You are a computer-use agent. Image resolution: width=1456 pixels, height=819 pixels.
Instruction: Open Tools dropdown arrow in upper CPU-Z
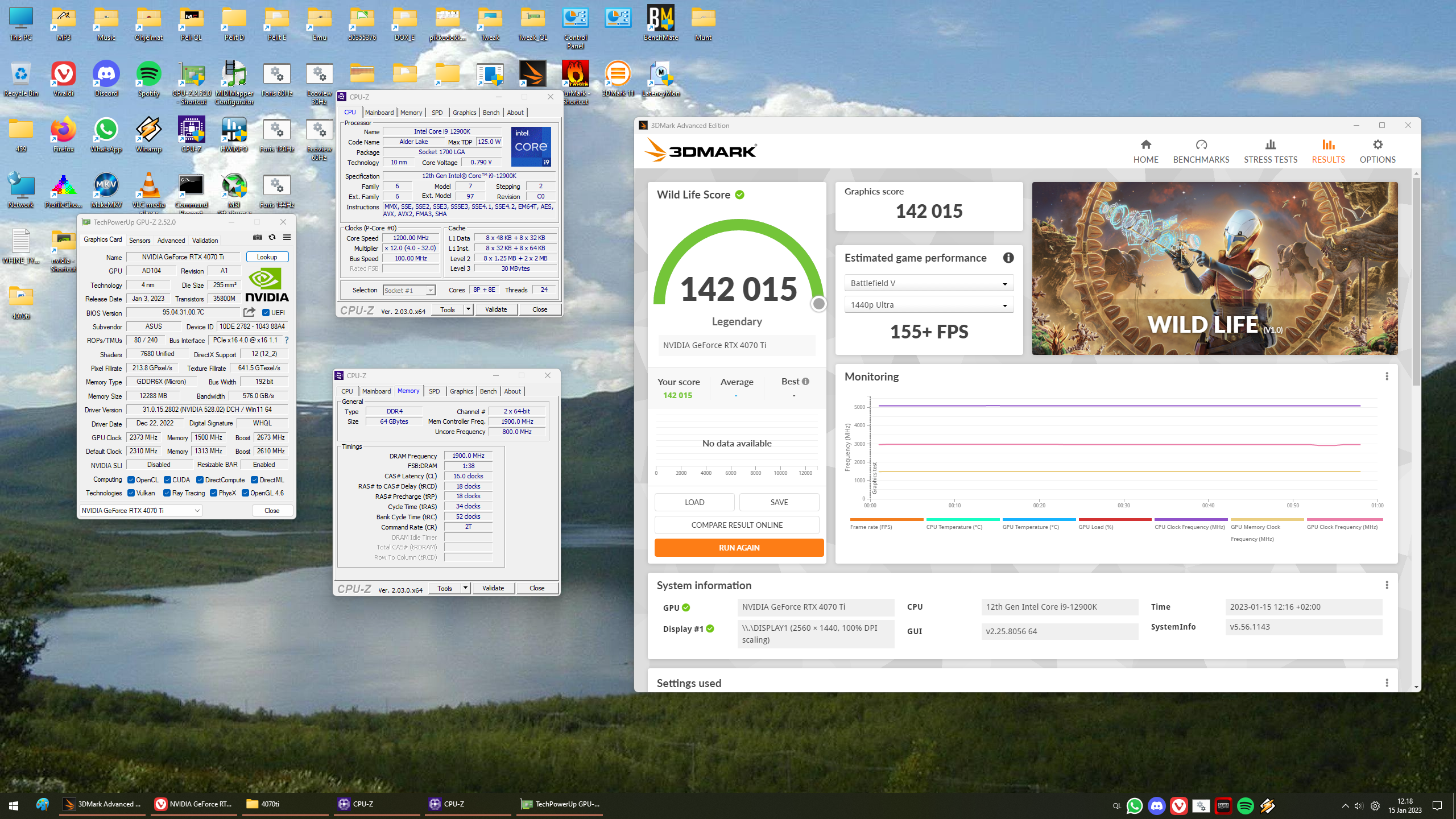pyautogui.click(x=468, y=309)
